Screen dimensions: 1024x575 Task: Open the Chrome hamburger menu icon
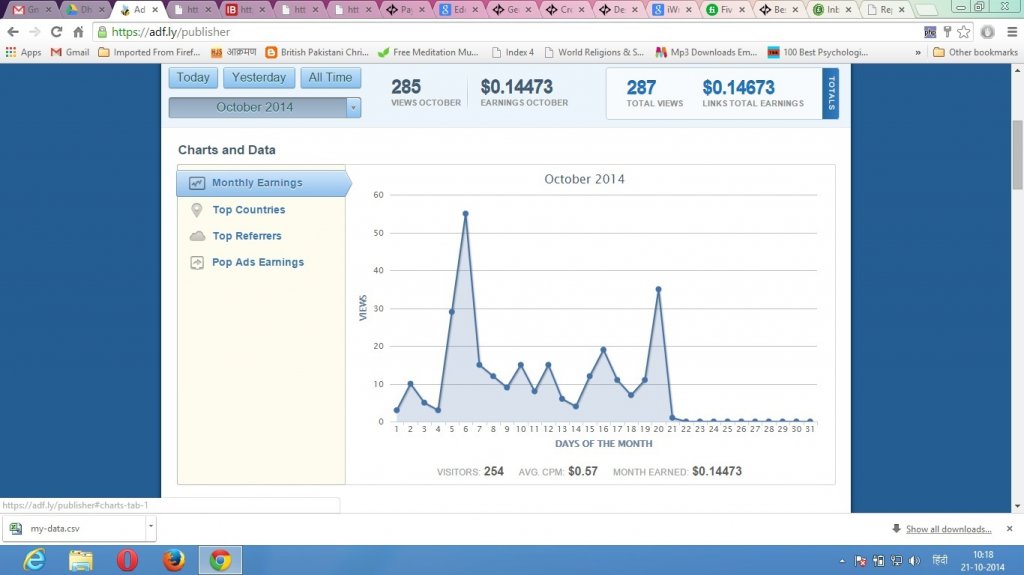coord(1011,32)
